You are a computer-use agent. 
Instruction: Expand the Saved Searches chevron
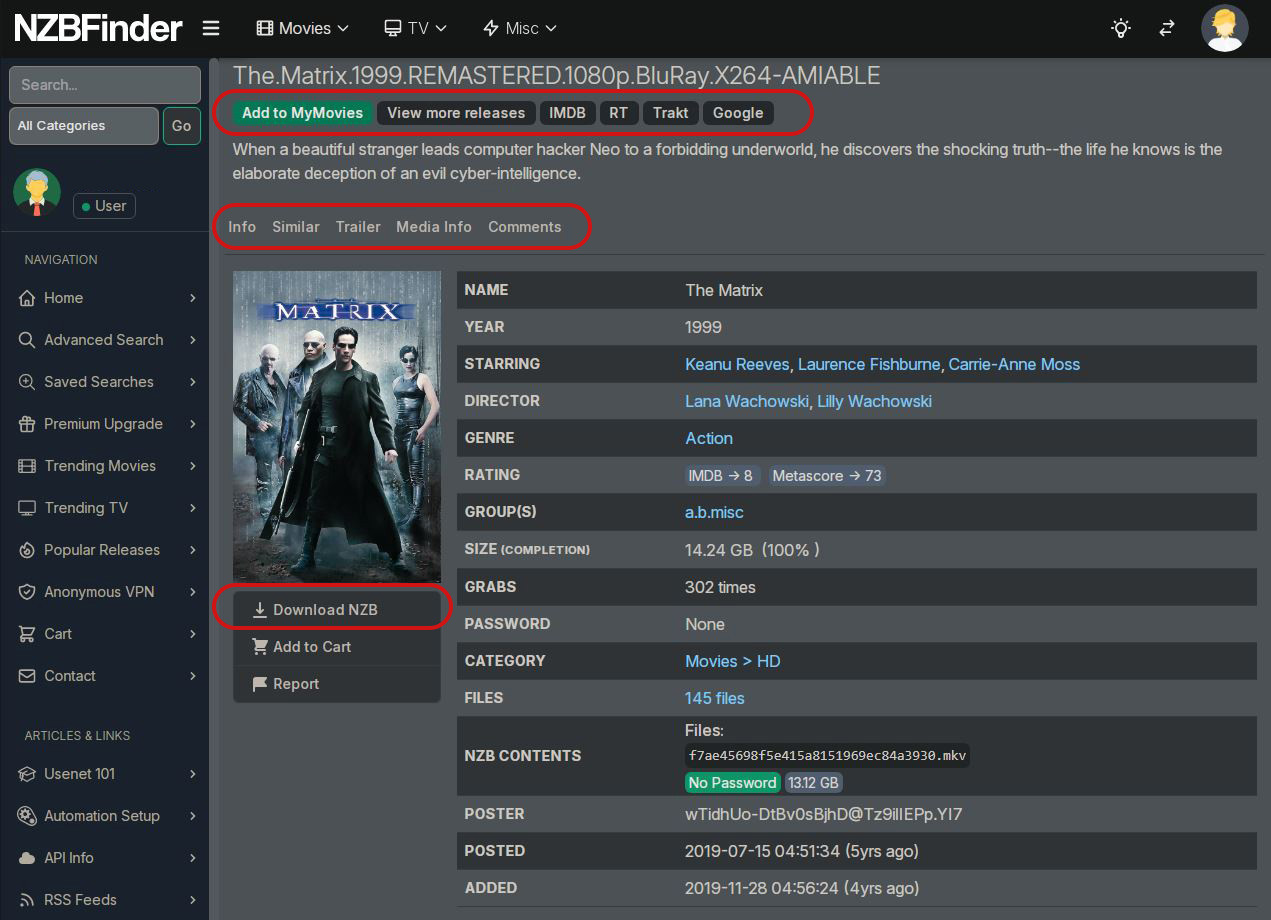tap(193, 382)
